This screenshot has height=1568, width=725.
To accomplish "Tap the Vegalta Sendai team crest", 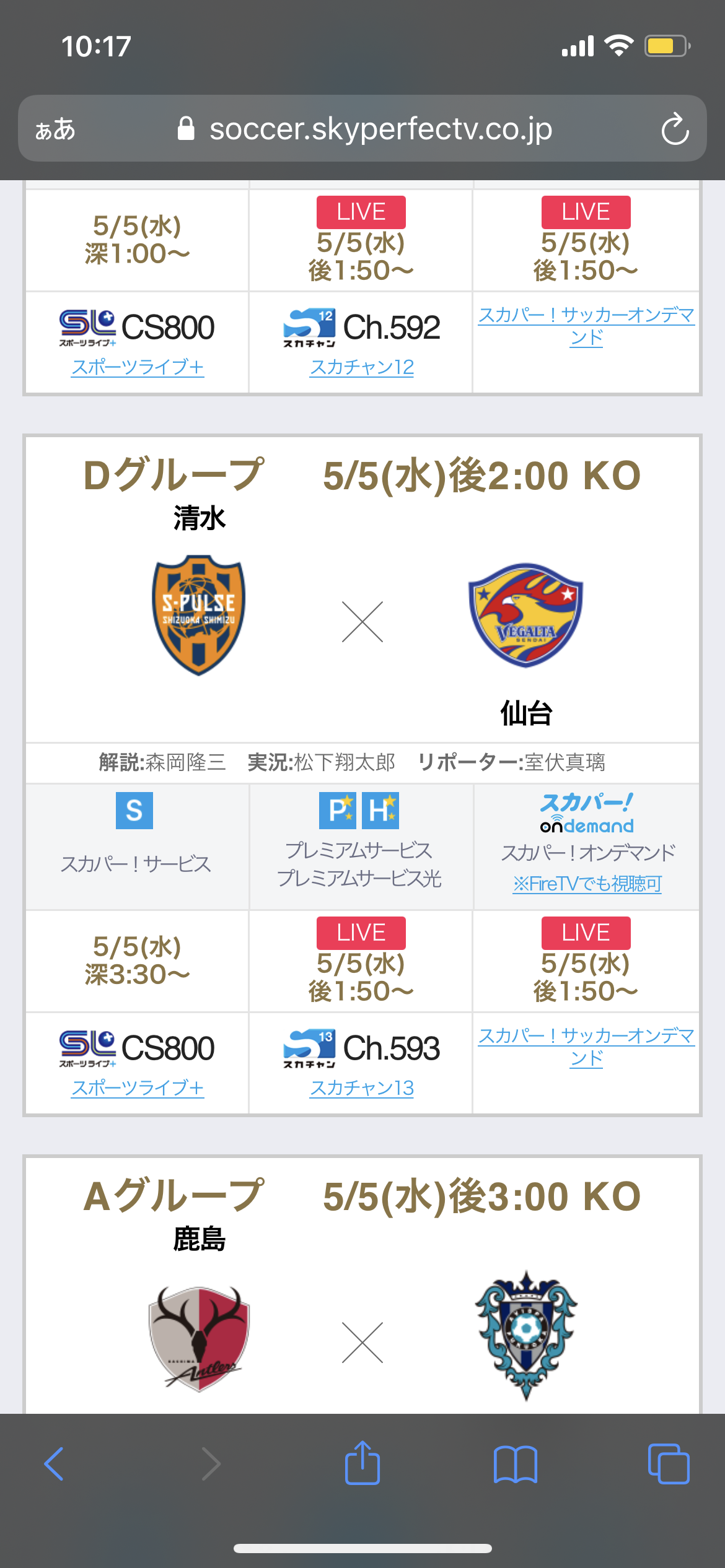I will pos(525,615).
